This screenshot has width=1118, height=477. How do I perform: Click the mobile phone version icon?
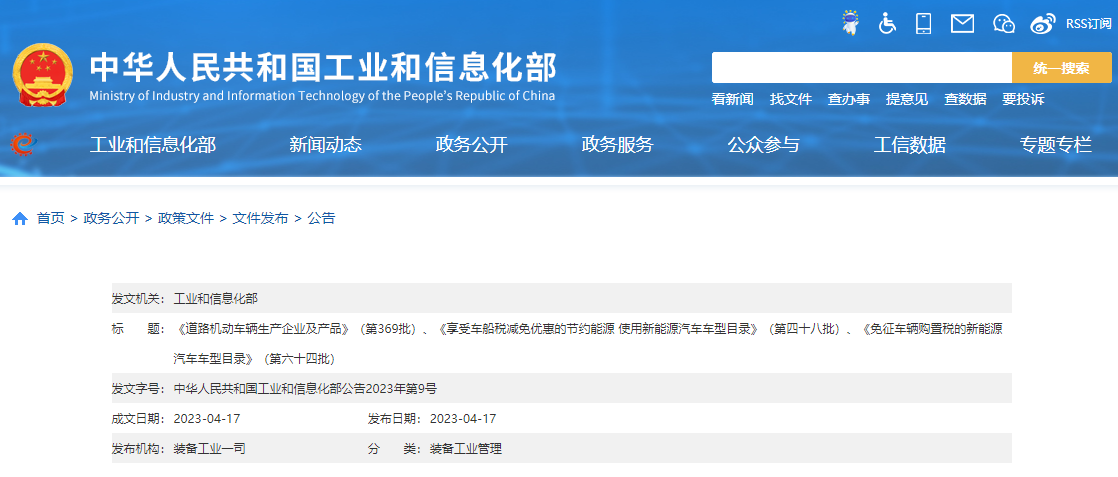click(x=923, y=22)
